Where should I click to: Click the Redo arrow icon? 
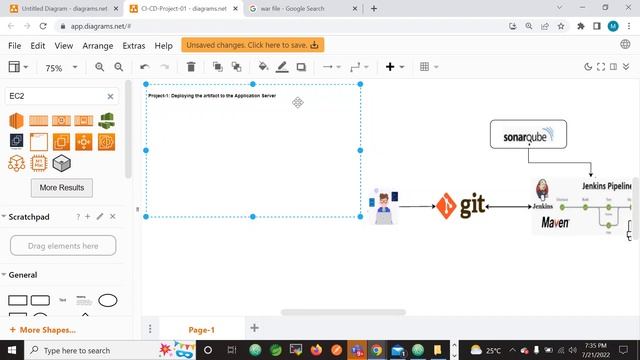pos(164,67)
